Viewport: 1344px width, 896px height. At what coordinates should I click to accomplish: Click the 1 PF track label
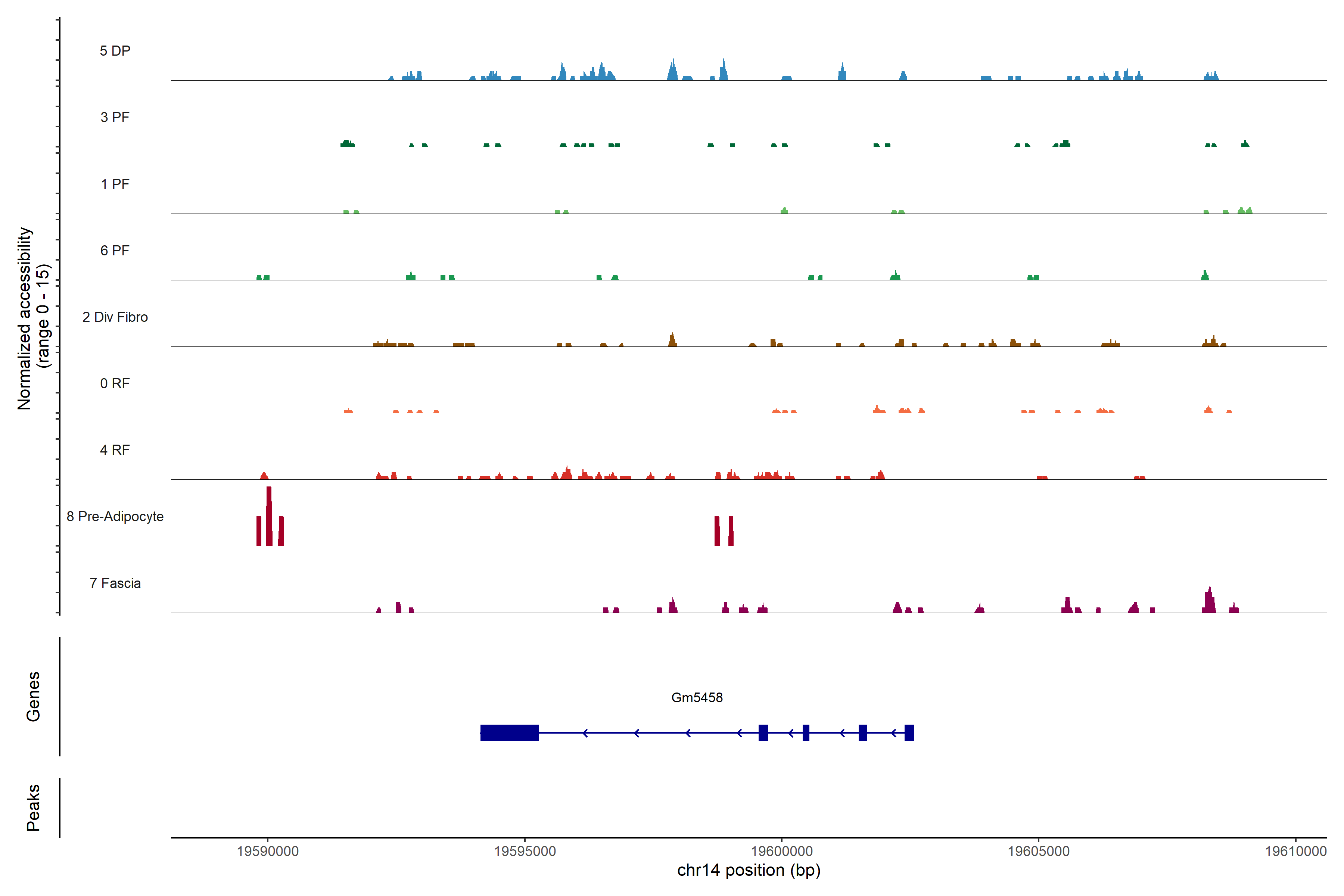(115, 184)
